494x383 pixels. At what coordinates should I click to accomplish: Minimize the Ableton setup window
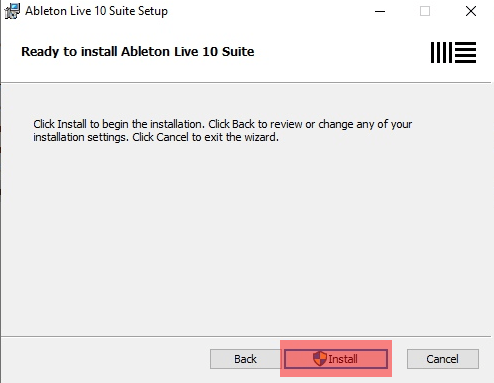pyautogui.click(x=380, y=11)
